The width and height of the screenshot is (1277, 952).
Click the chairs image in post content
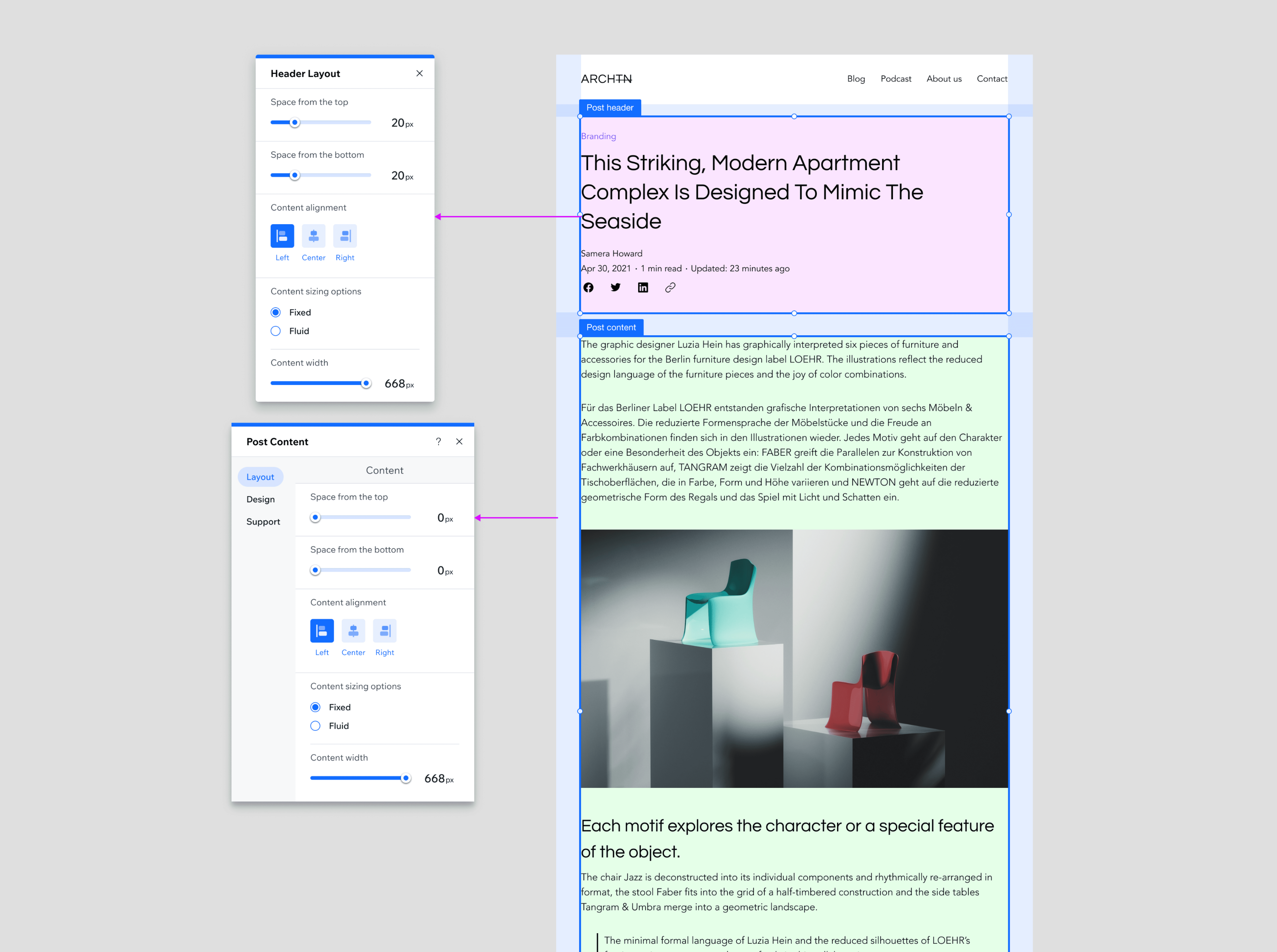pyautogui.click(x=794, y=658)
